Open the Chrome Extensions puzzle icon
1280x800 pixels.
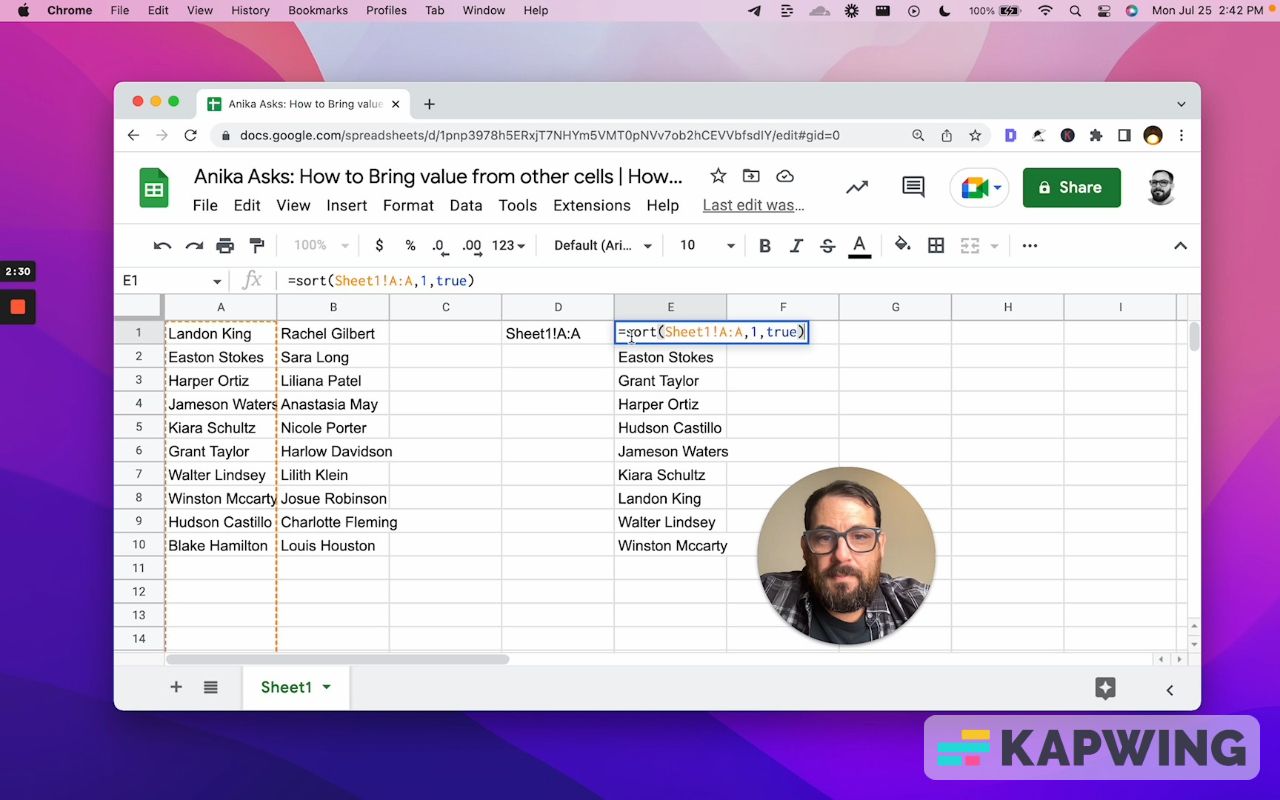pos(1096,135)
